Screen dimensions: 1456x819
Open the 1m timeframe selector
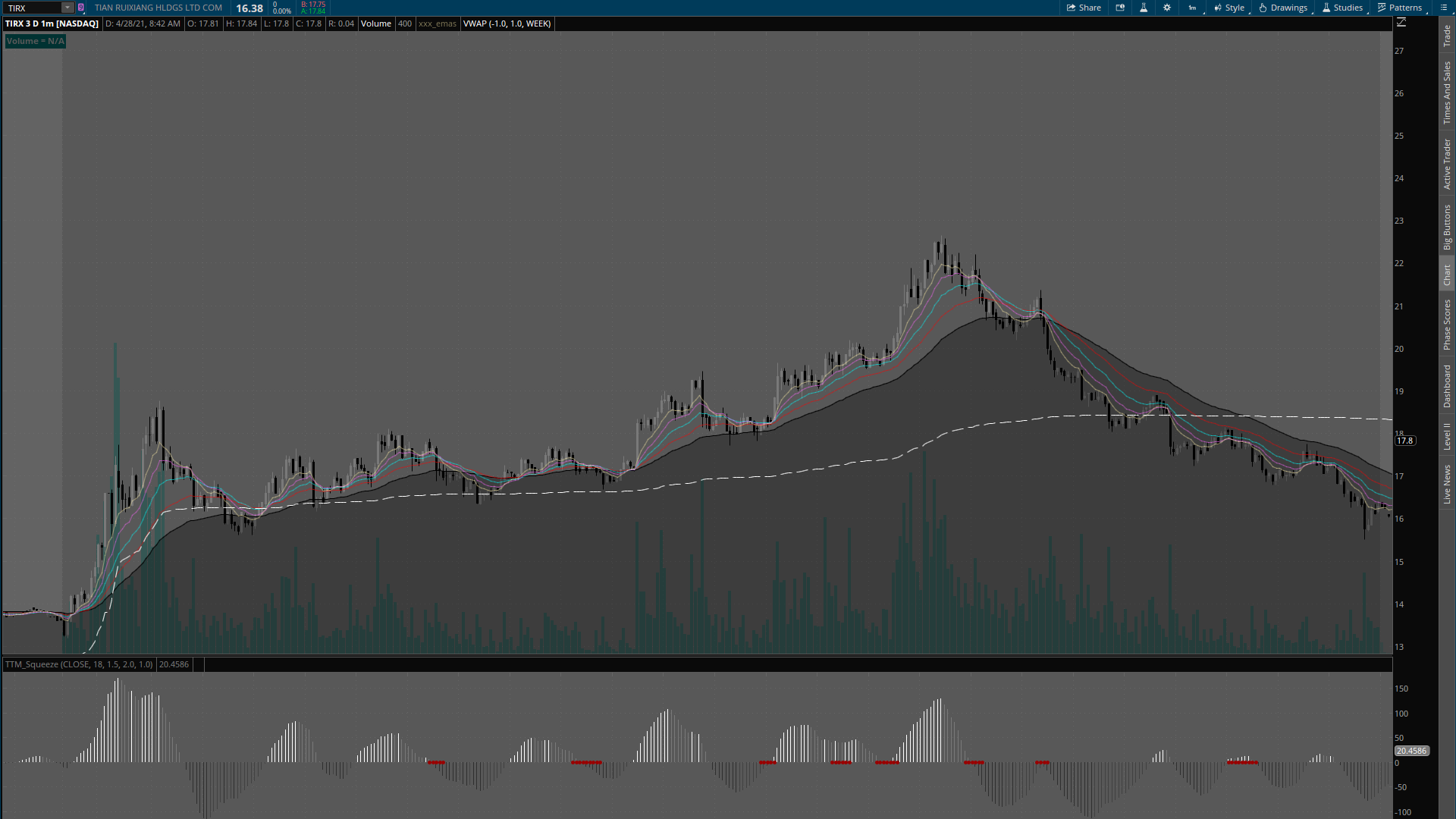(x=1193, y=8)
